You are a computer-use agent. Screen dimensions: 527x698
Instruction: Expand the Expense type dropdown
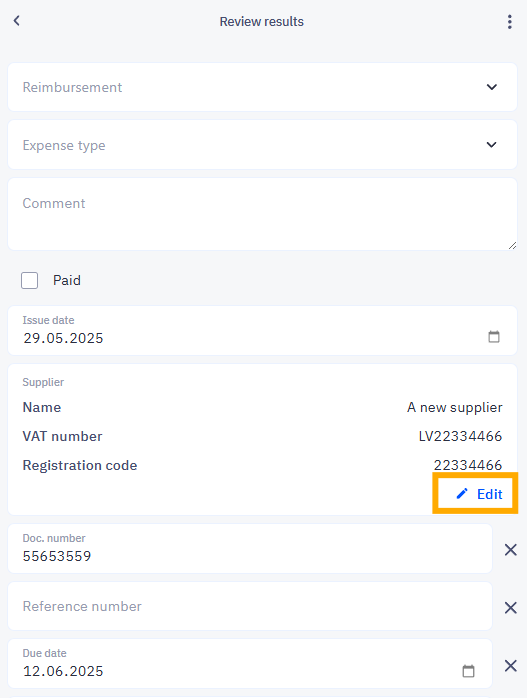[262, 145]
